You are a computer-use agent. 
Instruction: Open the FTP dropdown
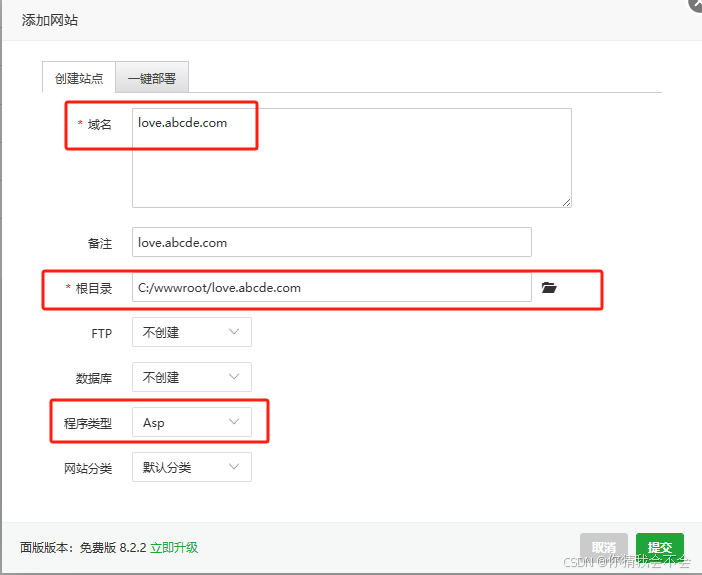[192, 332]
